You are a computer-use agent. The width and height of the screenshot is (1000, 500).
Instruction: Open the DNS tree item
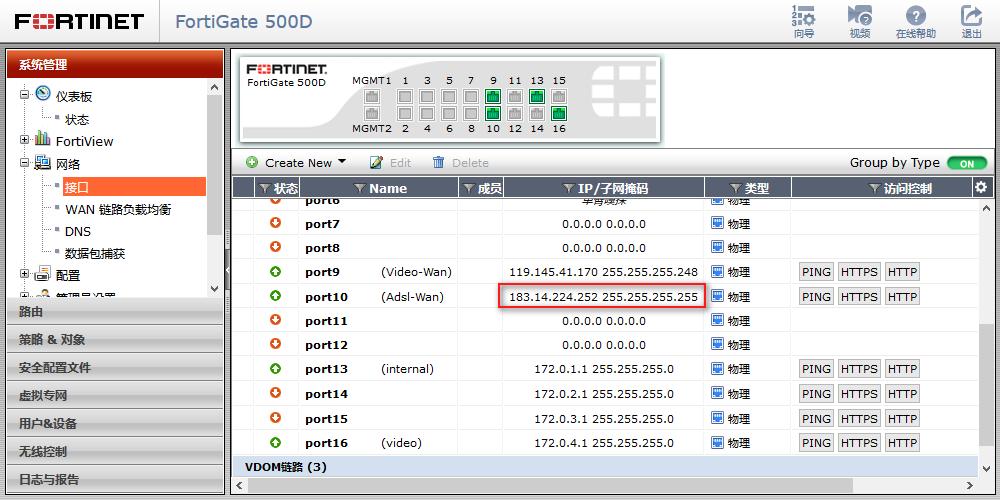click(78, 232)
